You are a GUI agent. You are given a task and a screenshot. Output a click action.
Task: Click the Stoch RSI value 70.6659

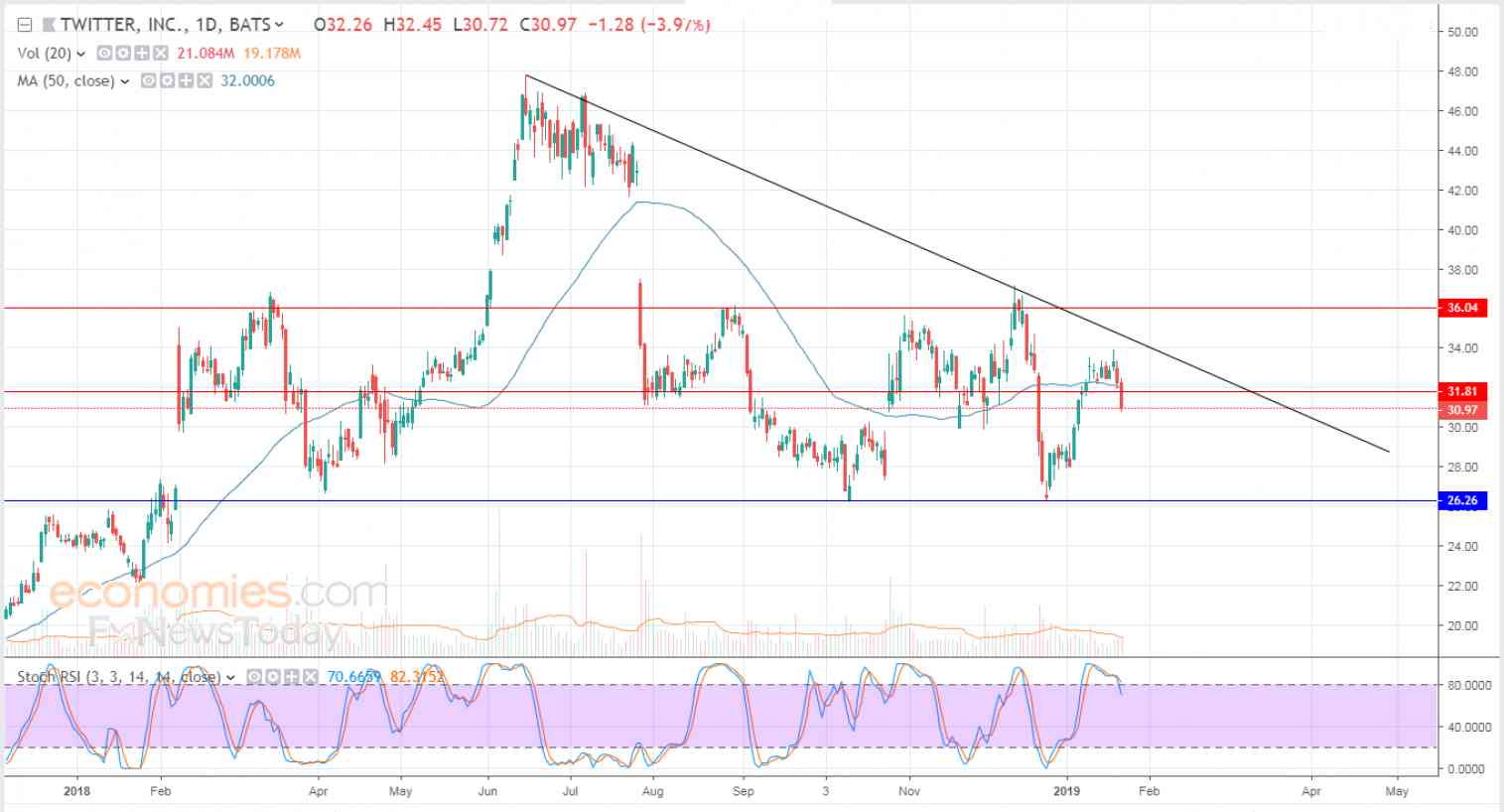(x=355, y=677)
